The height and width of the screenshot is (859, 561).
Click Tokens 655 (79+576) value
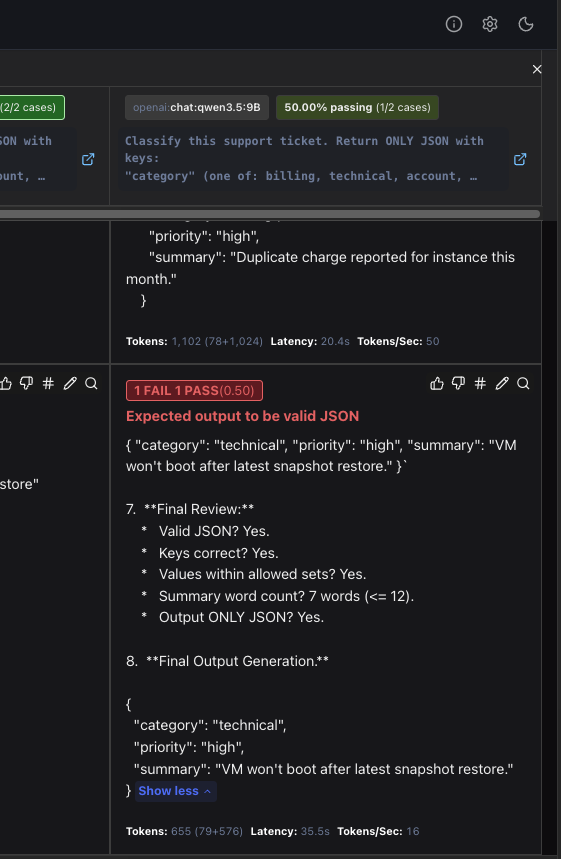pyautogui.click(x=207, y=831)
